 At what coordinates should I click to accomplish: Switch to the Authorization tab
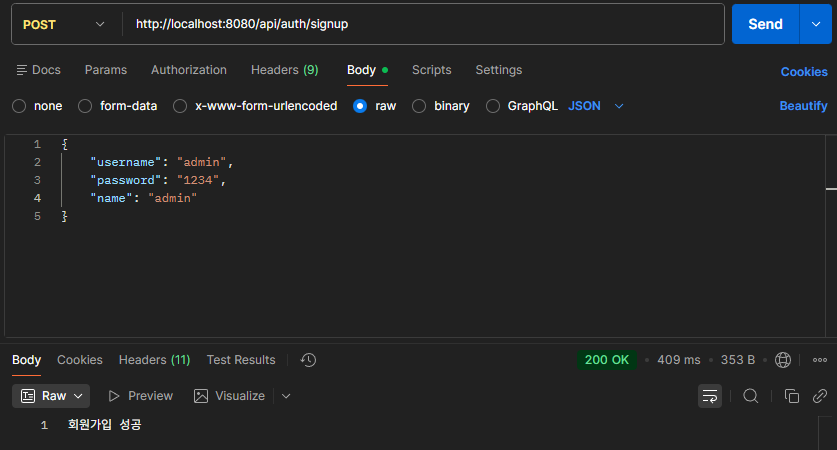[188, 70]
